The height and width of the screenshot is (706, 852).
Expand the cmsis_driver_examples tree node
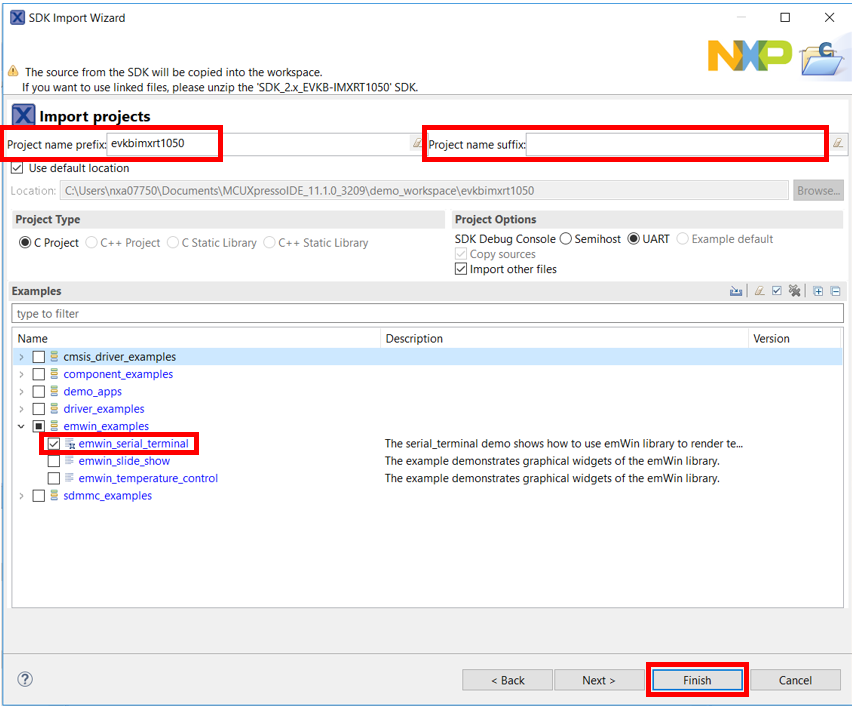(21, 357)
